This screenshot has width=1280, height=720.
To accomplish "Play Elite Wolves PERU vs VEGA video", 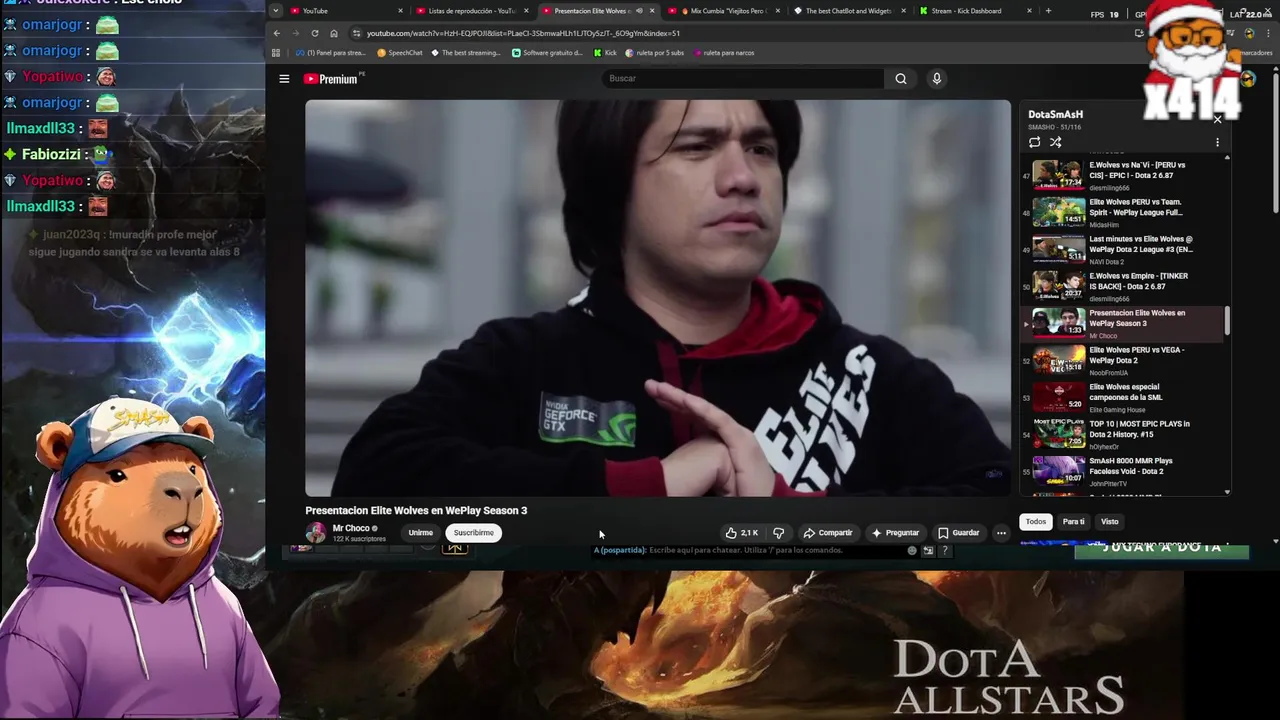I will pyautogui.click(x=1124, y=361).
